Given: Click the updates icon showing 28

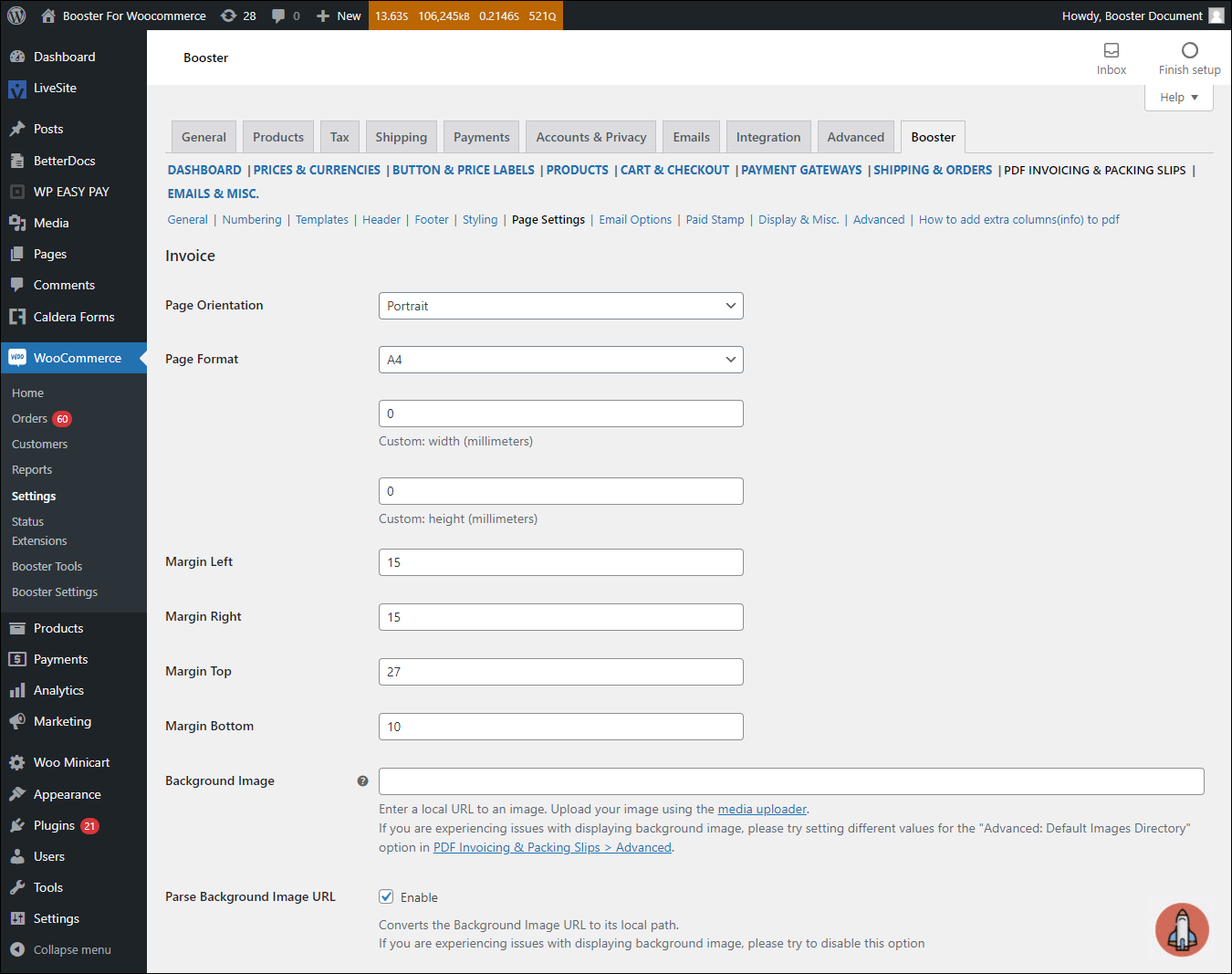Looking at the screenshot, I should click(228, 16).
